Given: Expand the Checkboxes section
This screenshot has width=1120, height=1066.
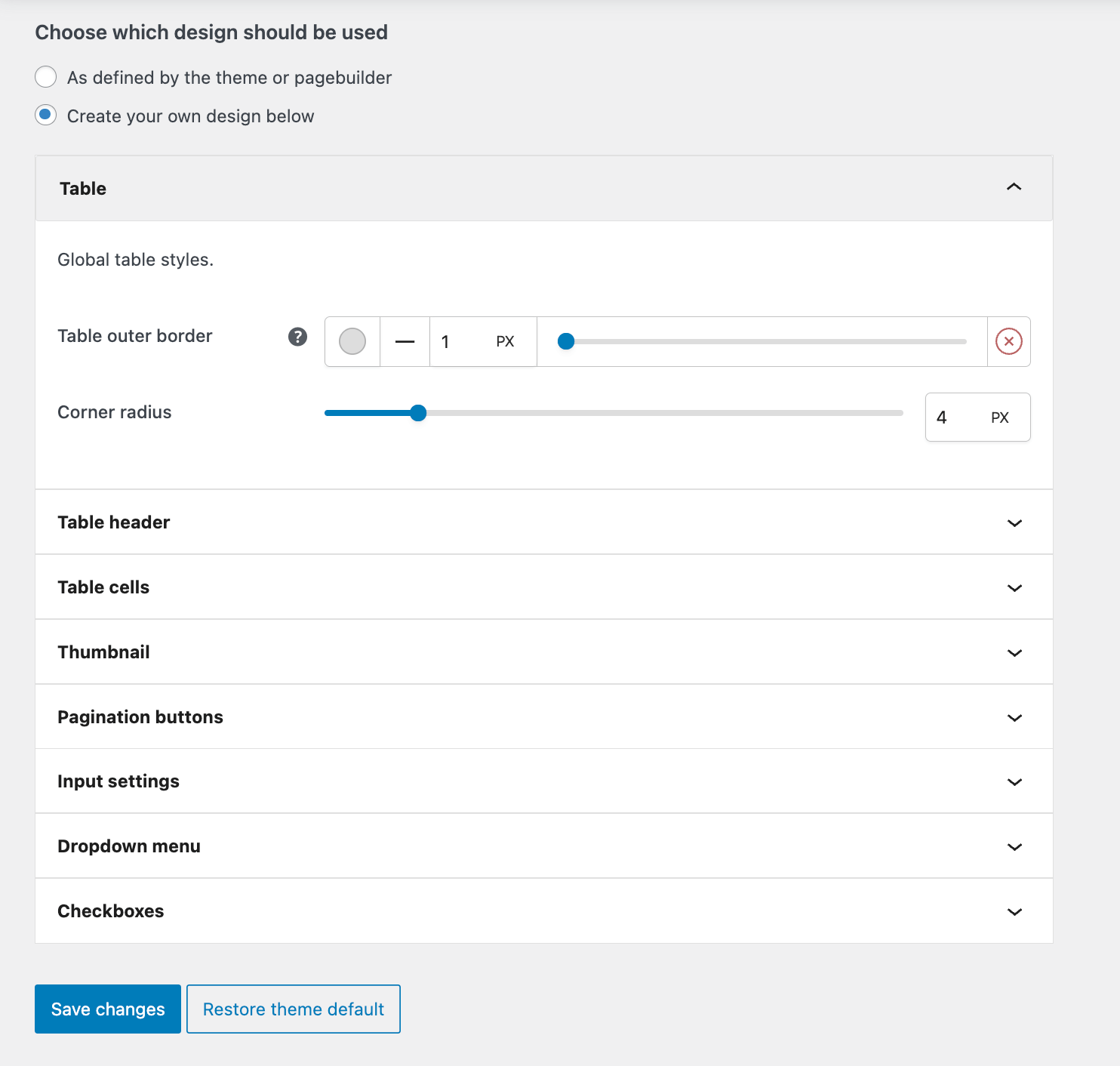Looking at the screenshot, I should (1014, 911).
